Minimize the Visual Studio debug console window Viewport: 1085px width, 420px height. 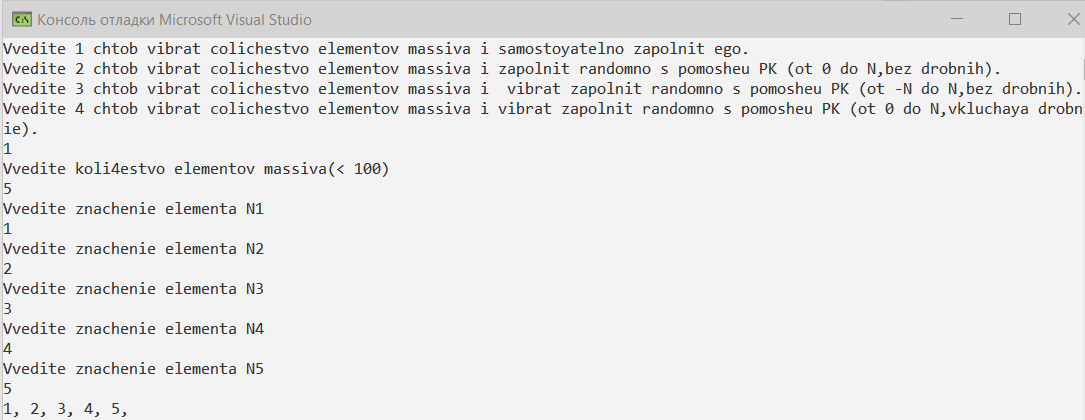pyautogui.click(x=956, y=19)
